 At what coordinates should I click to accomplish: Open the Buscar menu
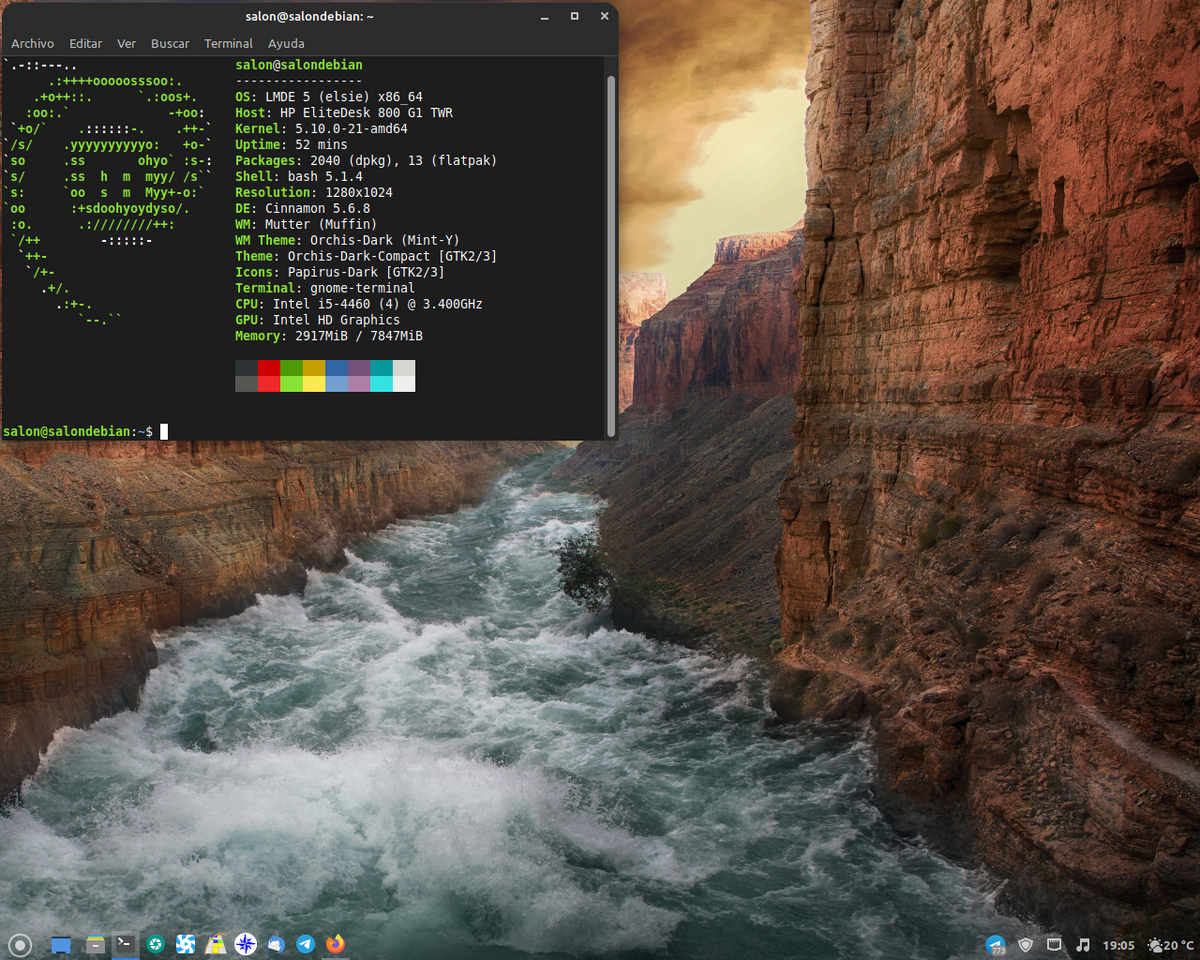tap(170, 43)
